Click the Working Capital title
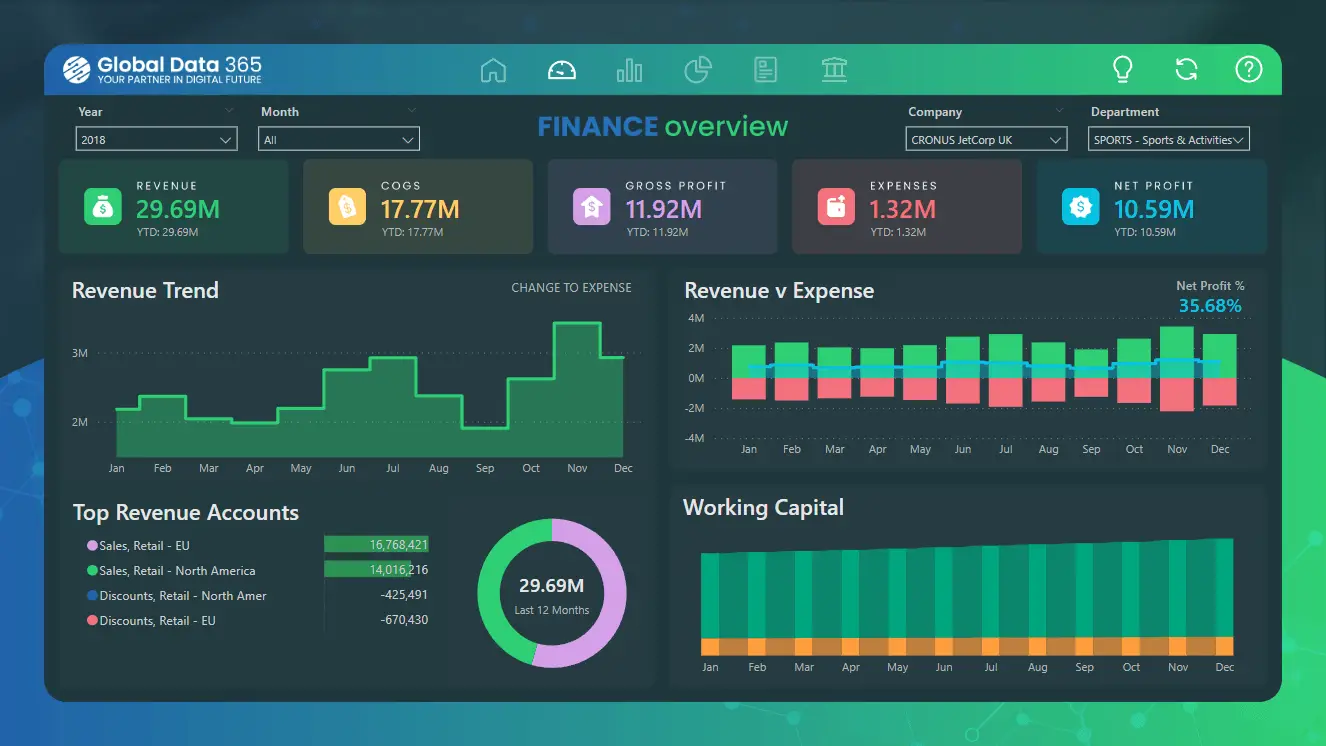 (x=763, y=508)
